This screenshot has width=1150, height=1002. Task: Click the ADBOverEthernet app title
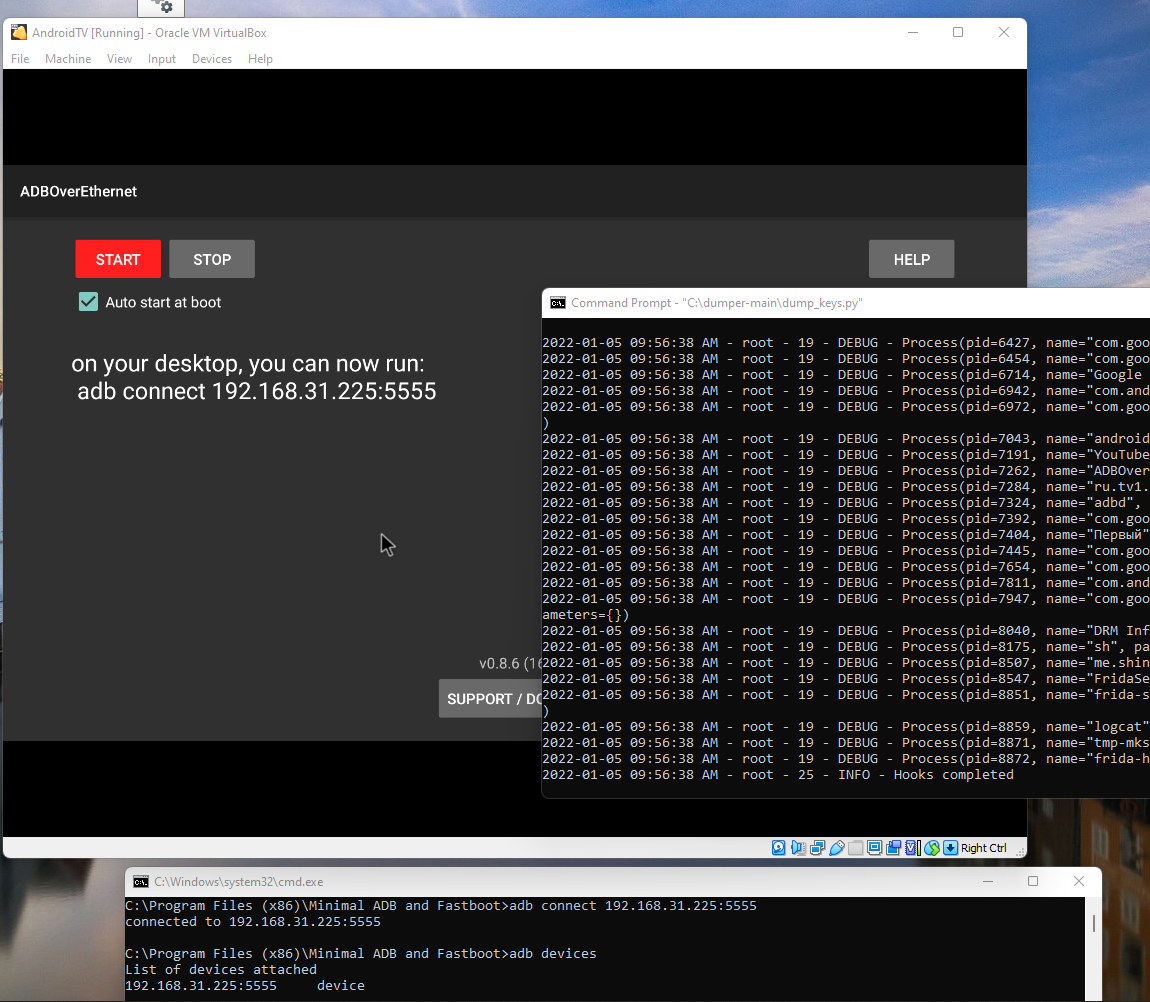pos(78,191)
